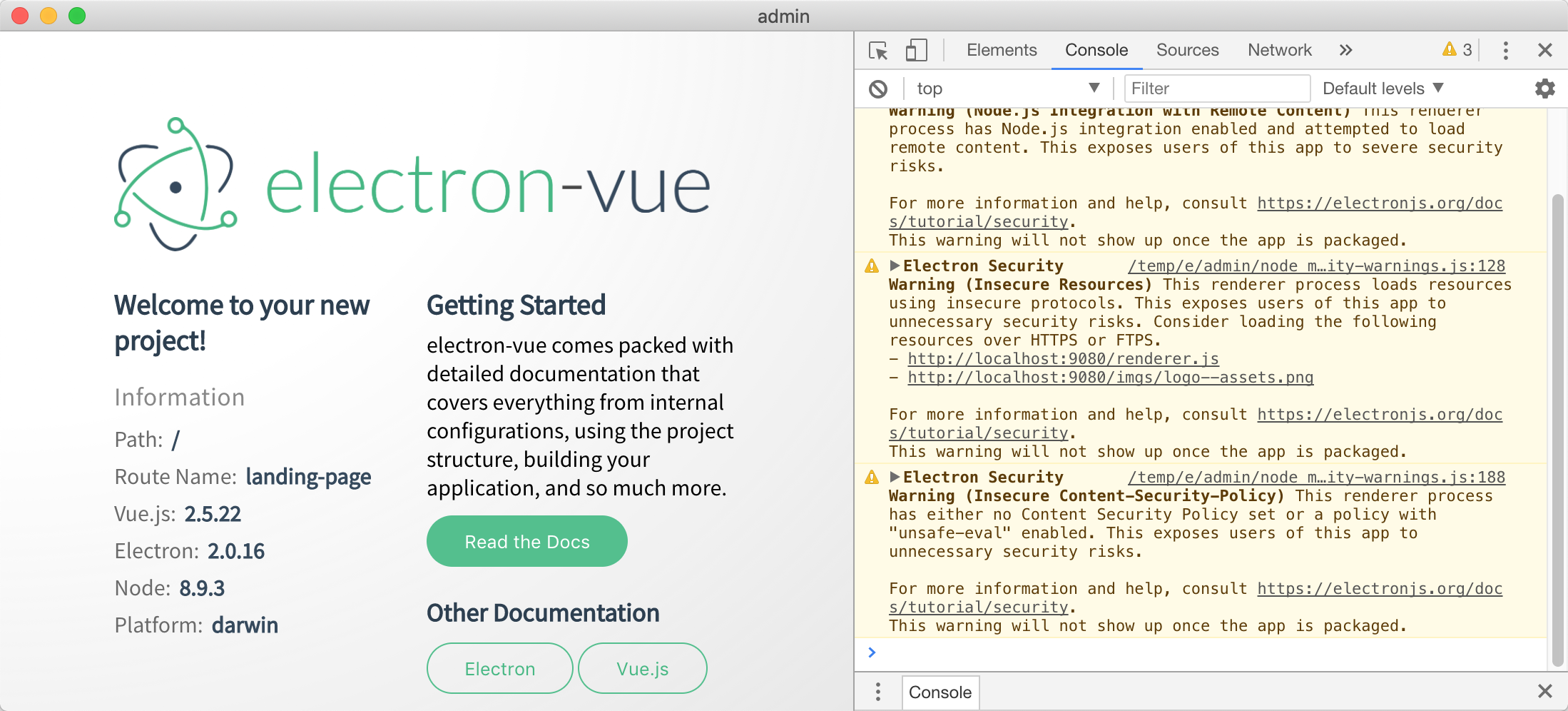
Task: Click the console Filter input field
Action: (1217, 89)
